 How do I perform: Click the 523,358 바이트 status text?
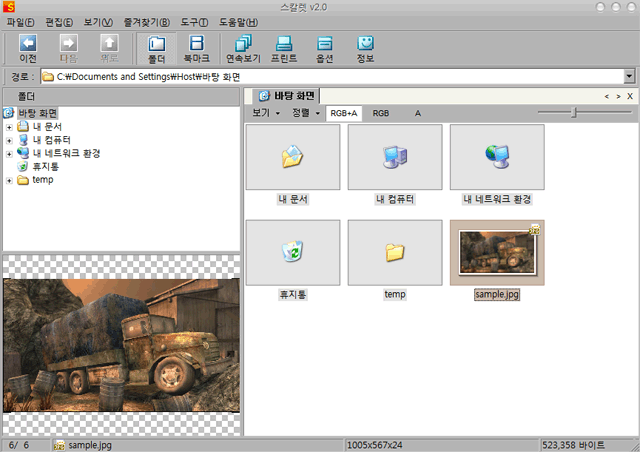pos(573,445)
